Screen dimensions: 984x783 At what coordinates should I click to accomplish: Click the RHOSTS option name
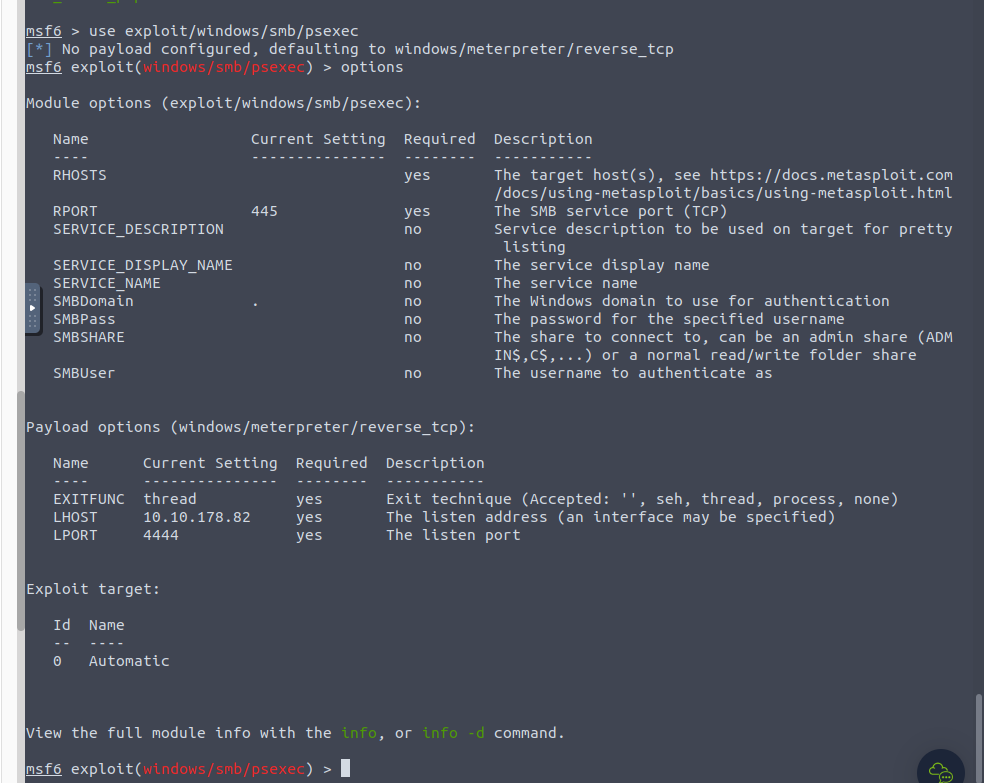(x=79, y=175)
